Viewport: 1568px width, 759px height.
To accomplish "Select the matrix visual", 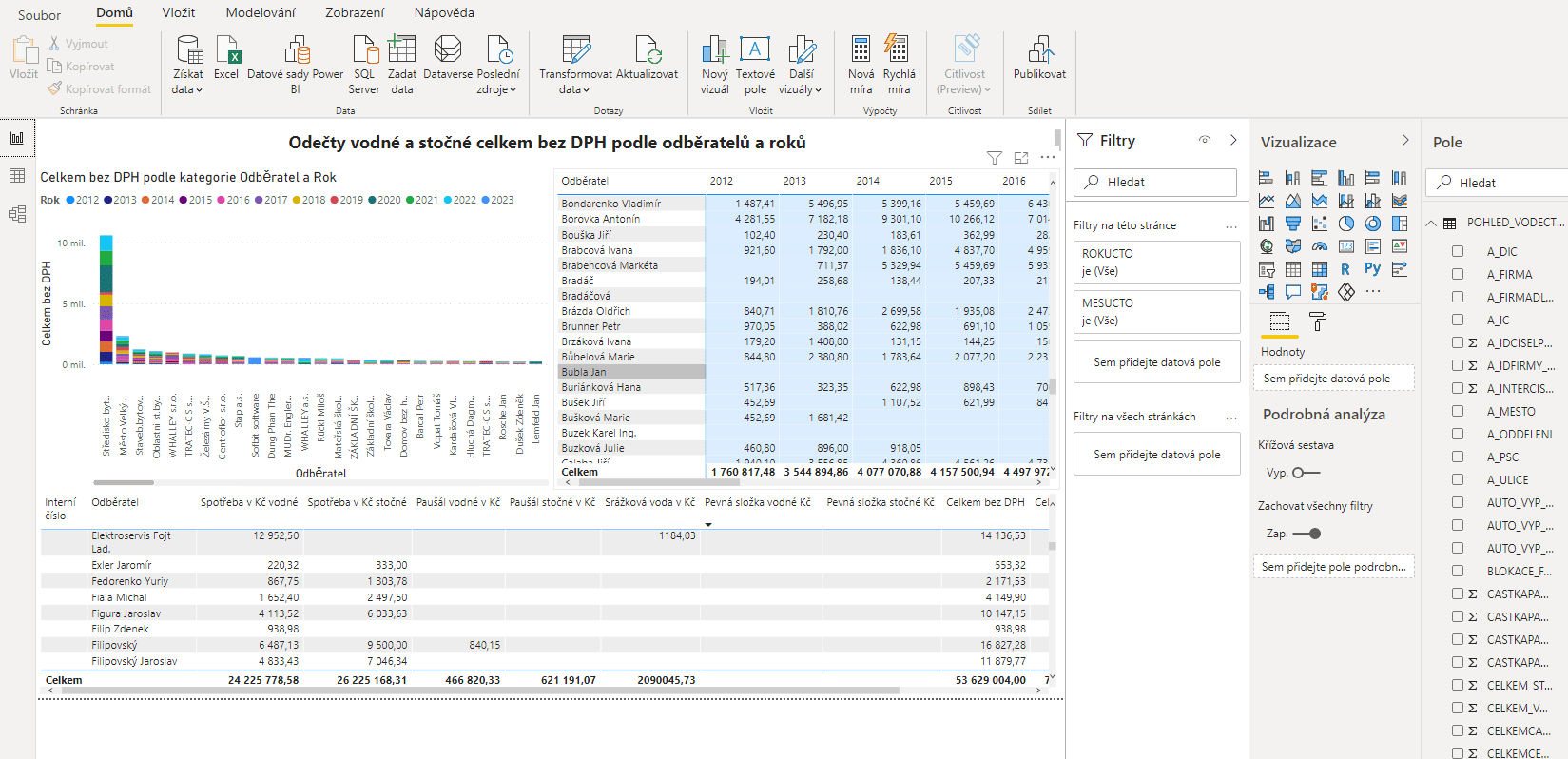I will [1320, 269].
